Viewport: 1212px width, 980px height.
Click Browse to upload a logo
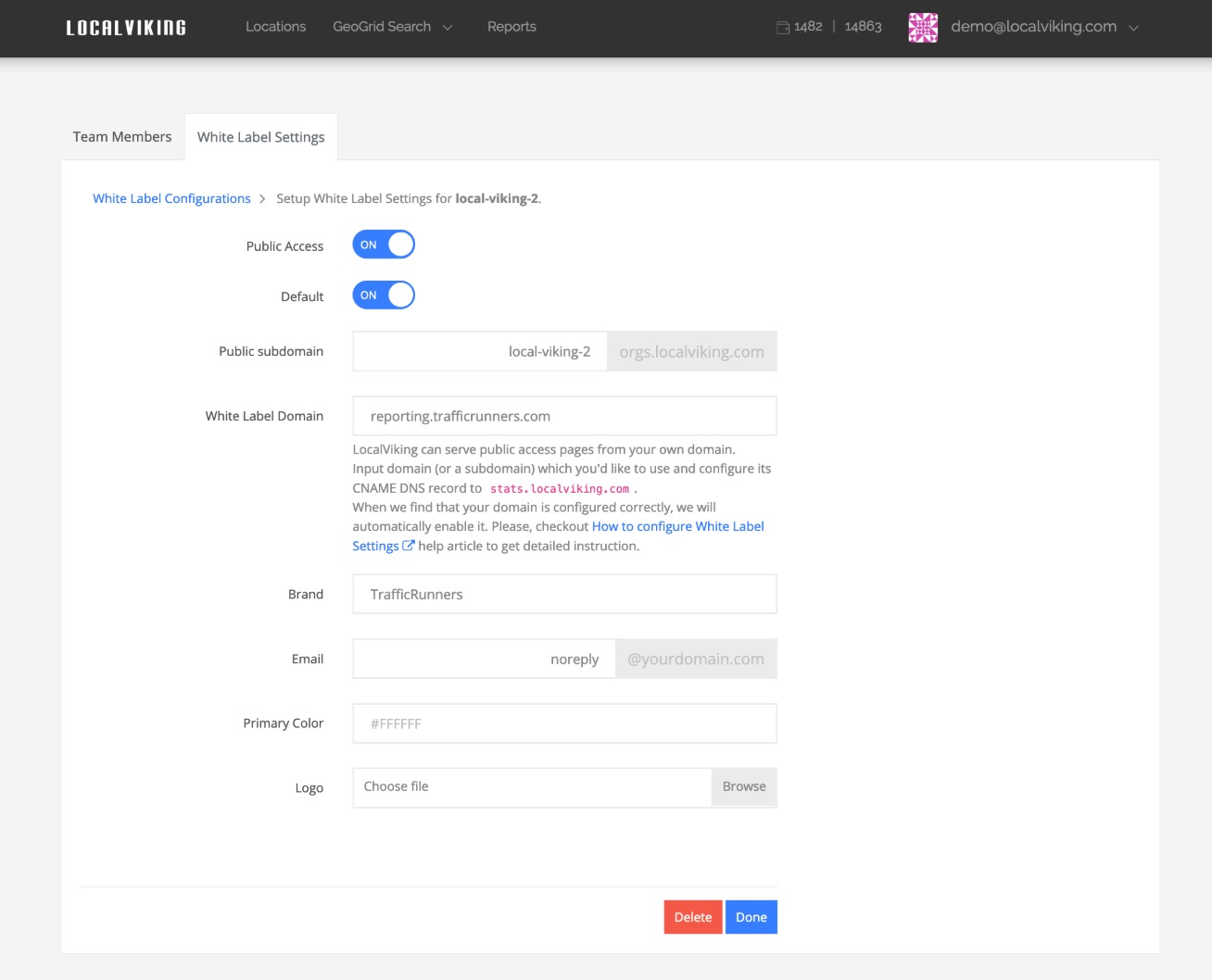[743, 786]
